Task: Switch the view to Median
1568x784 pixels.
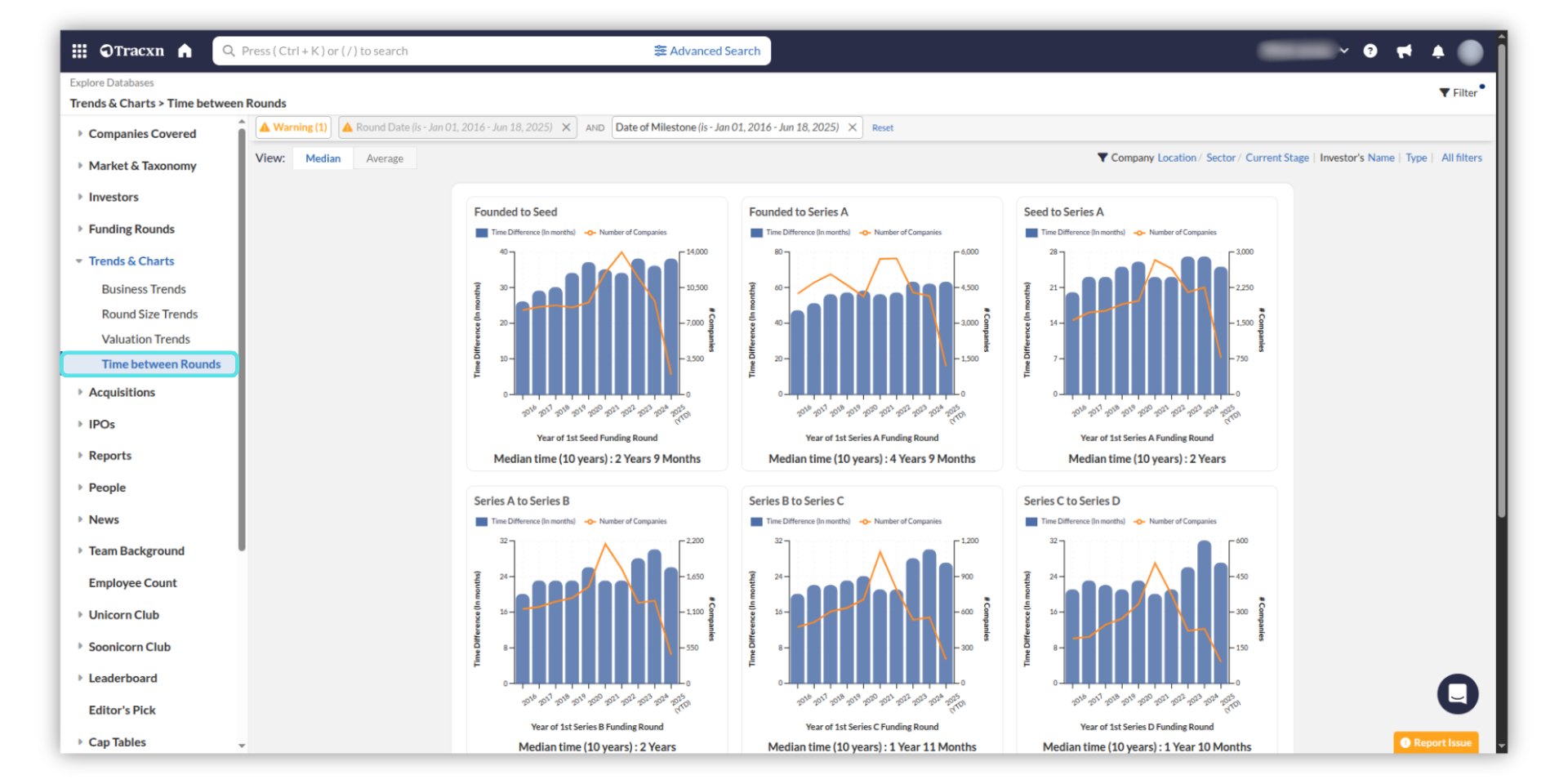Action: click(323, 158)
